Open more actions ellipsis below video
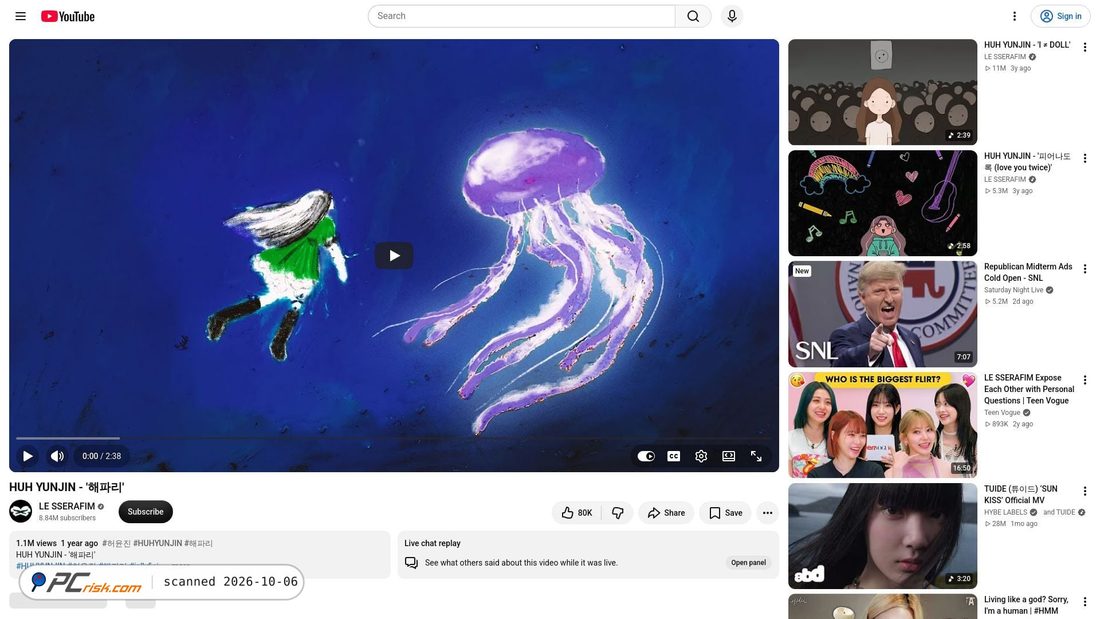Viewport: 1100px width, 619px height. click(x=767, y=513)
